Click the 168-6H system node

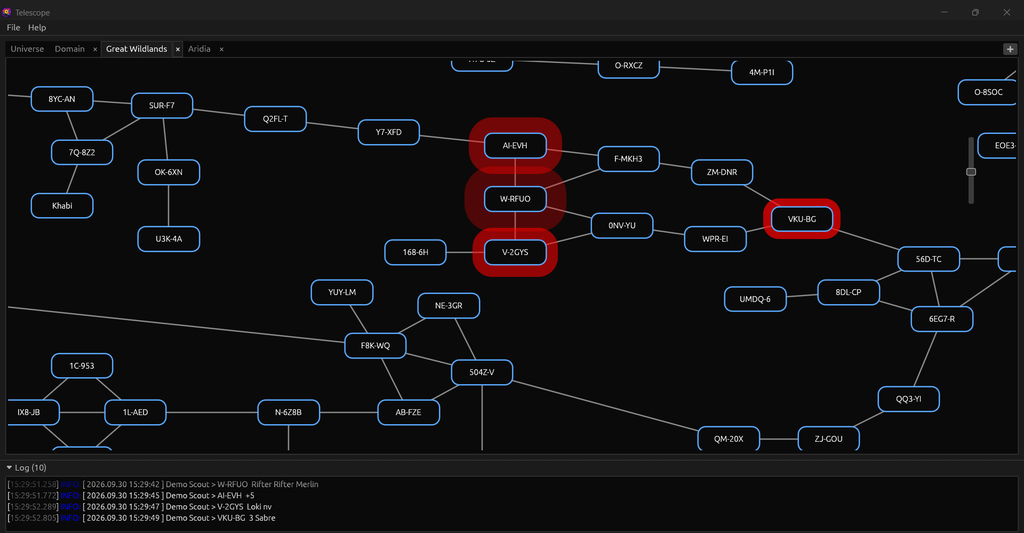pos(415,252)
